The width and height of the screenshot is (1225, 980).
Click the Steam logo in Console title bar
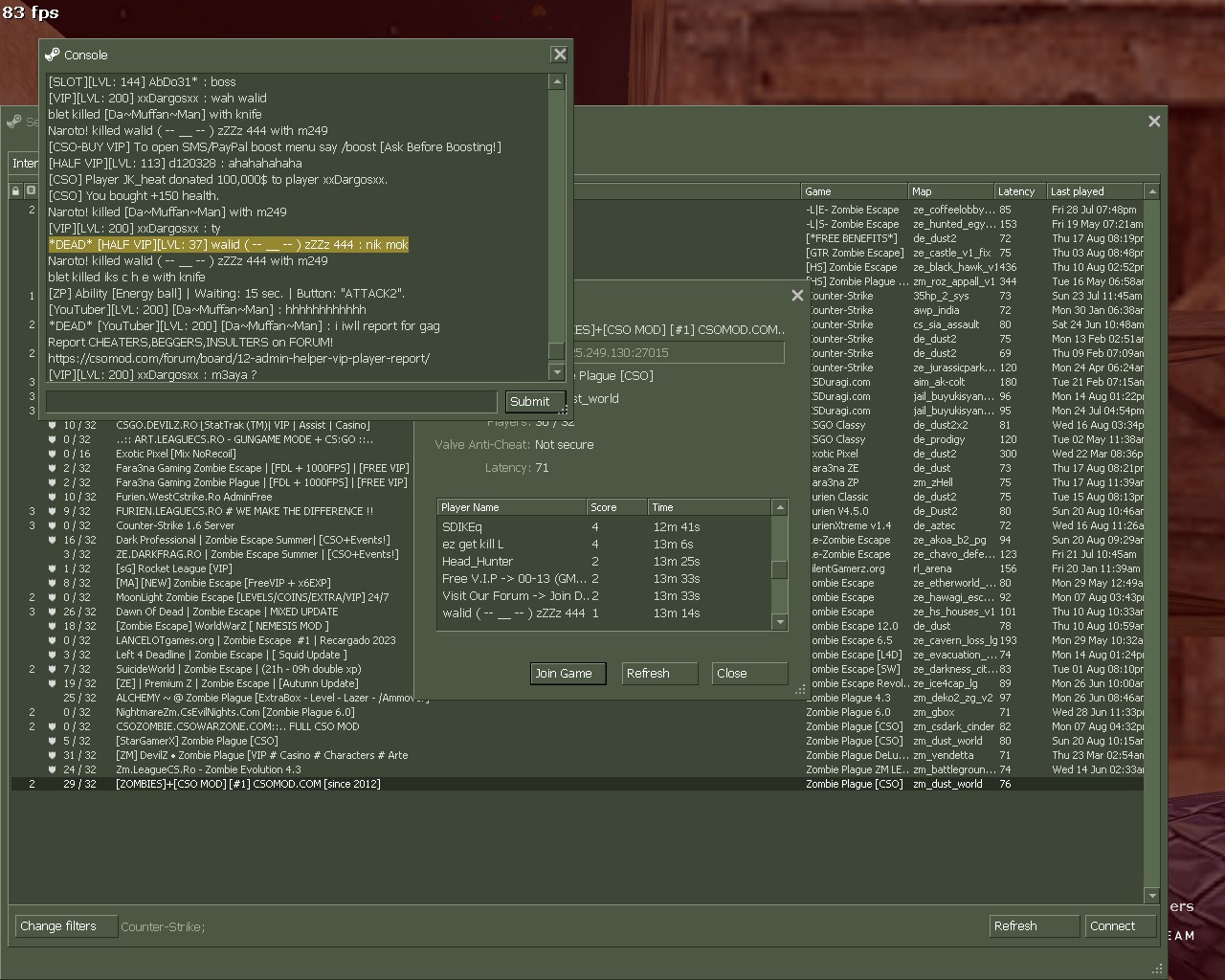(x=53, y=55)
